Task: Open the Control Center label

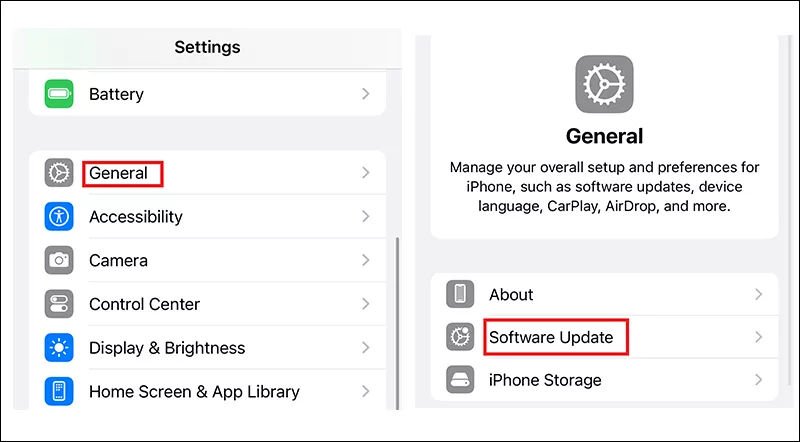Action: (x=144, y=304)
